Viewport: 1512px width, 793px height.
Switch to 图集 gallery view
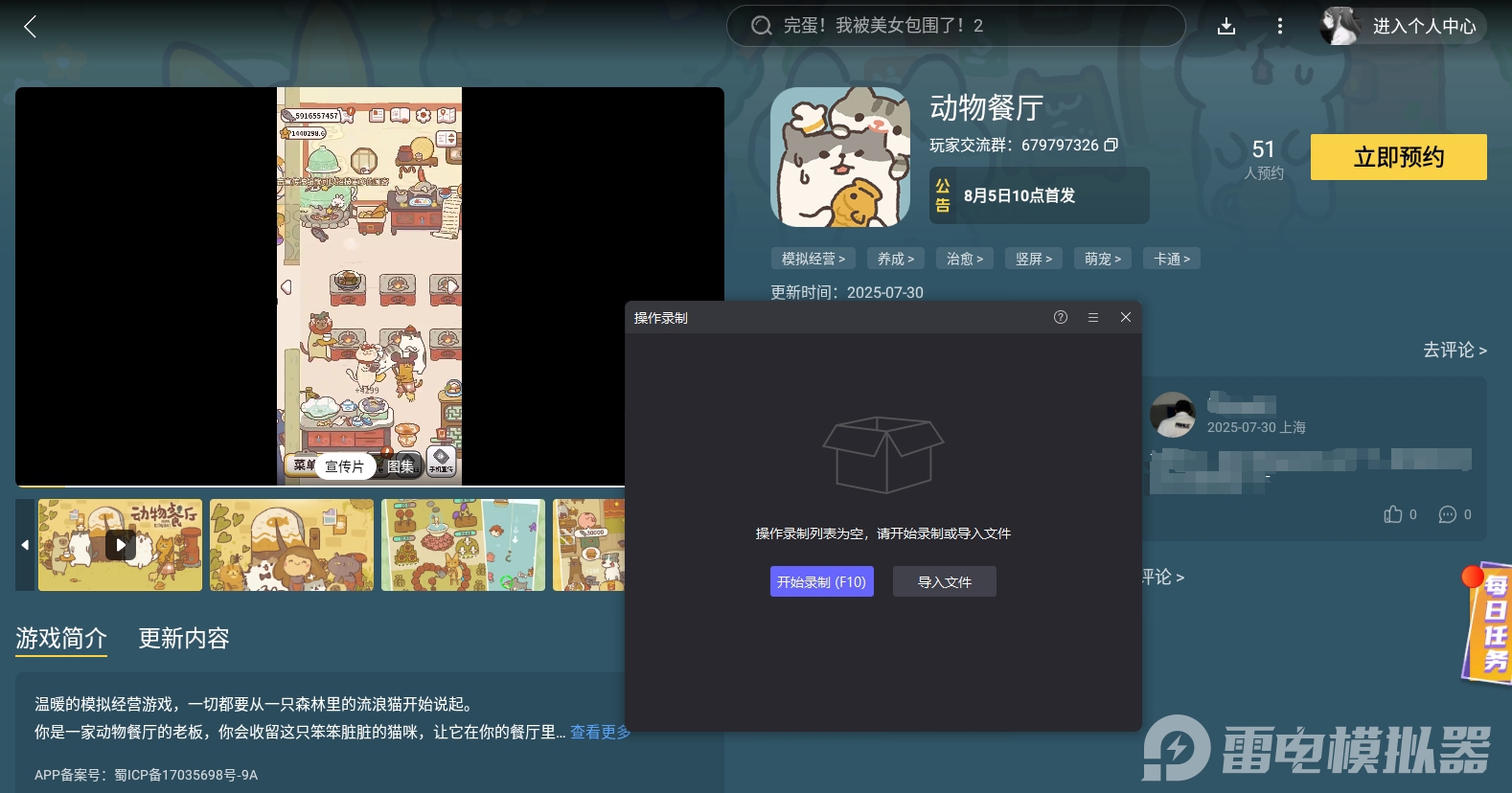point(401,466)
